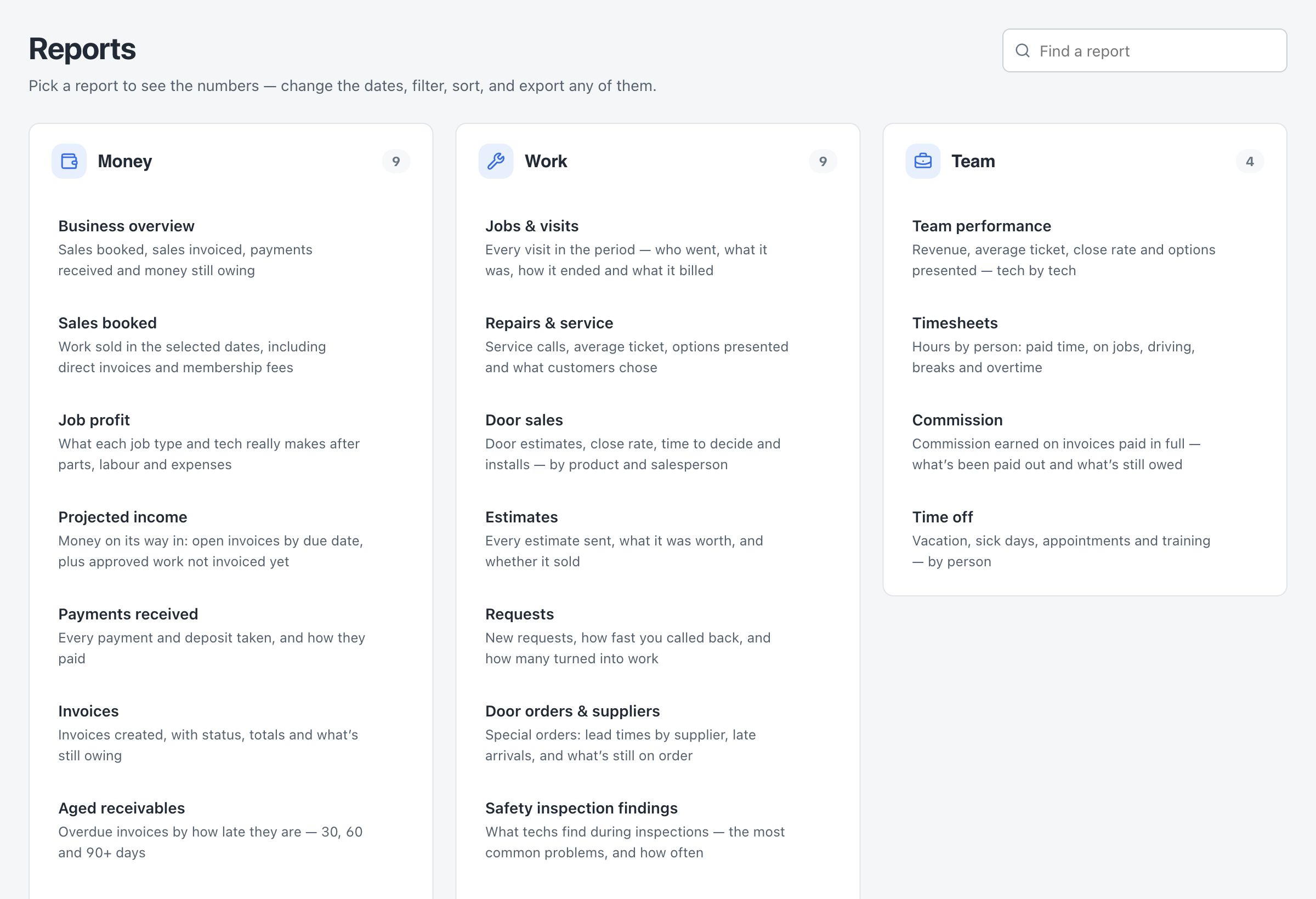
Task: Open the Invoices report
Action: (231, 733)
